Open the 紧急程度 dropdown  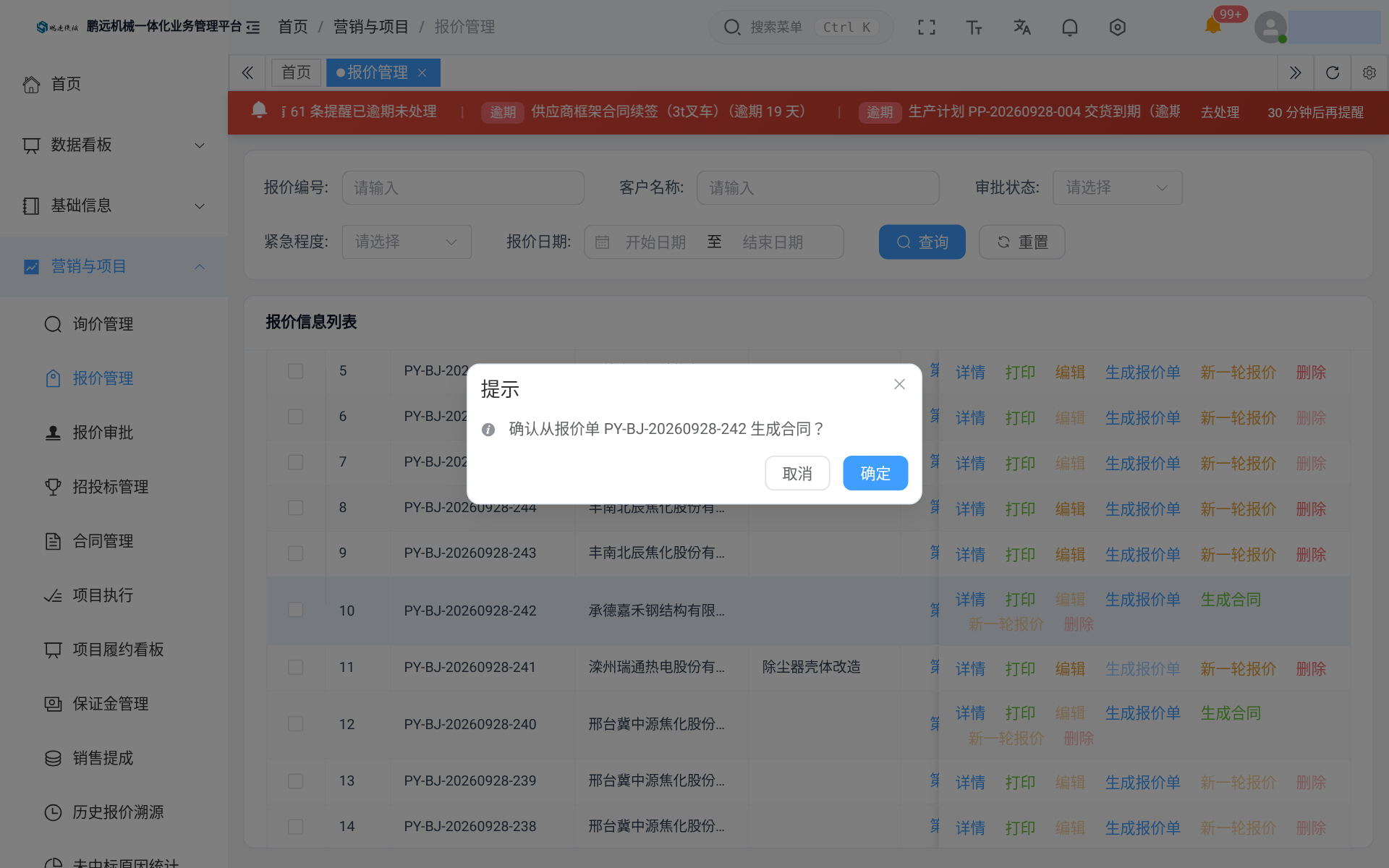coord(407,242)
